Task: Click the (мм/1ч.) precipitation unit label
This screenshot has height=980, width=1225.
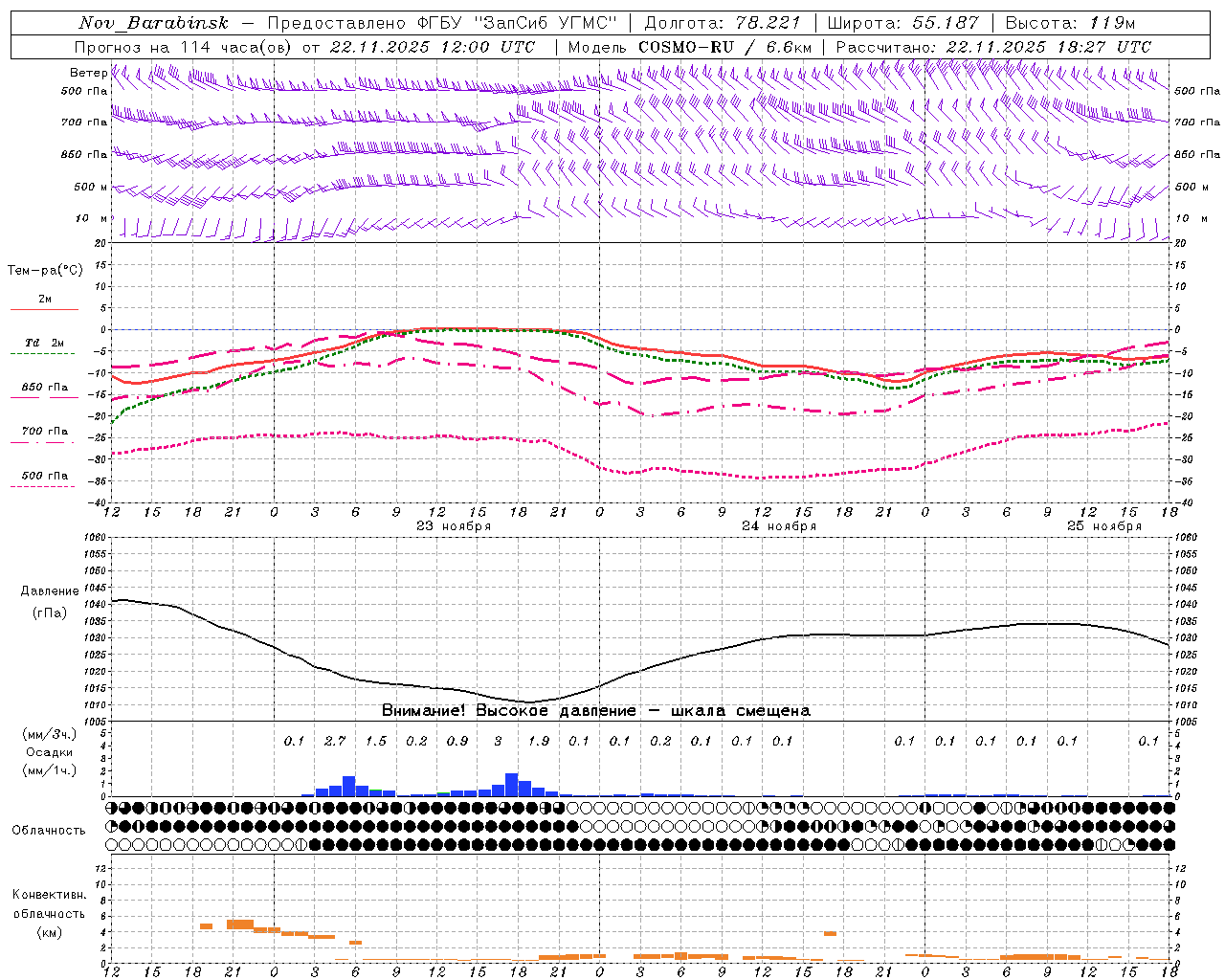Action: pyautogui.click(x=49, y=770)
